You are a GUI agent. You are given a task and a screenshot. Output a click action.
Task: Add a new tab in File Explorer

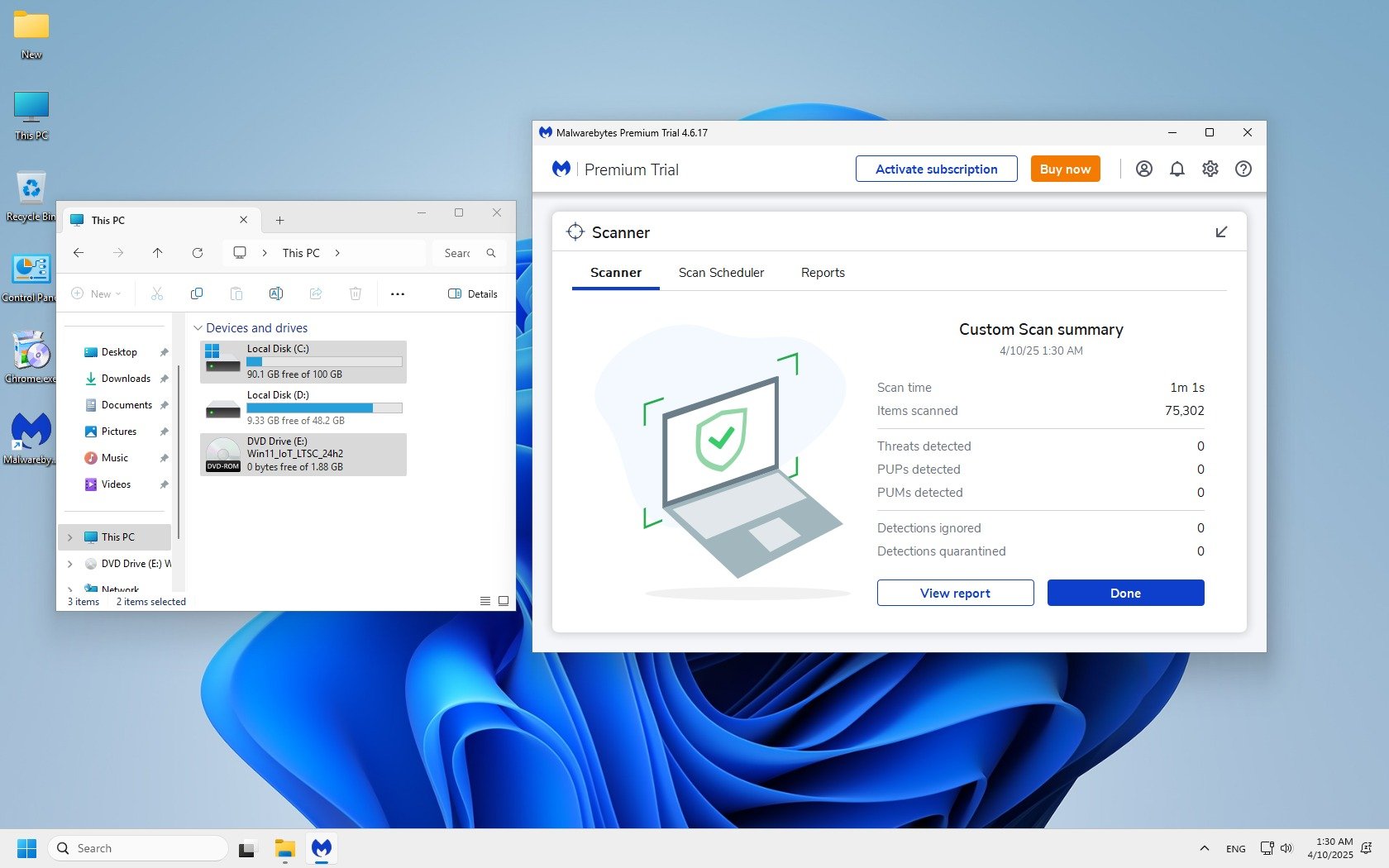(x=279, y=220)
